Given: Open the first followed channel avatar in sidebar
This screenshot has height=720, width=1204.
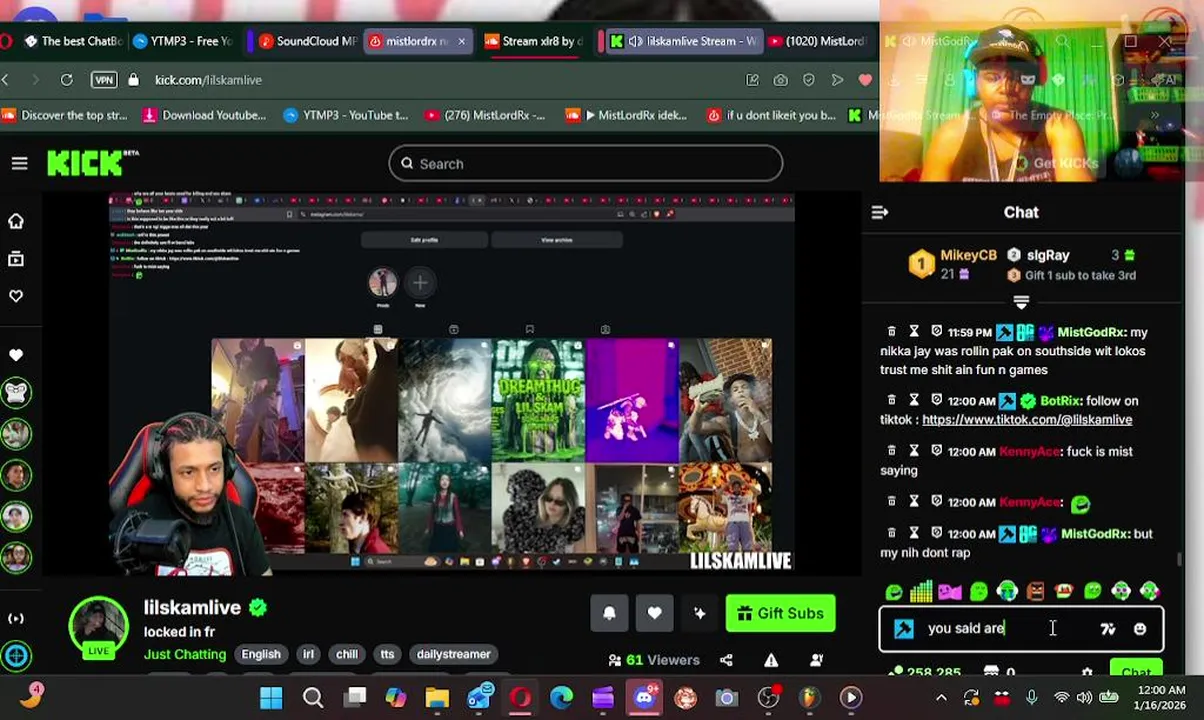Looking at the screenshot, I should (16, 393).
